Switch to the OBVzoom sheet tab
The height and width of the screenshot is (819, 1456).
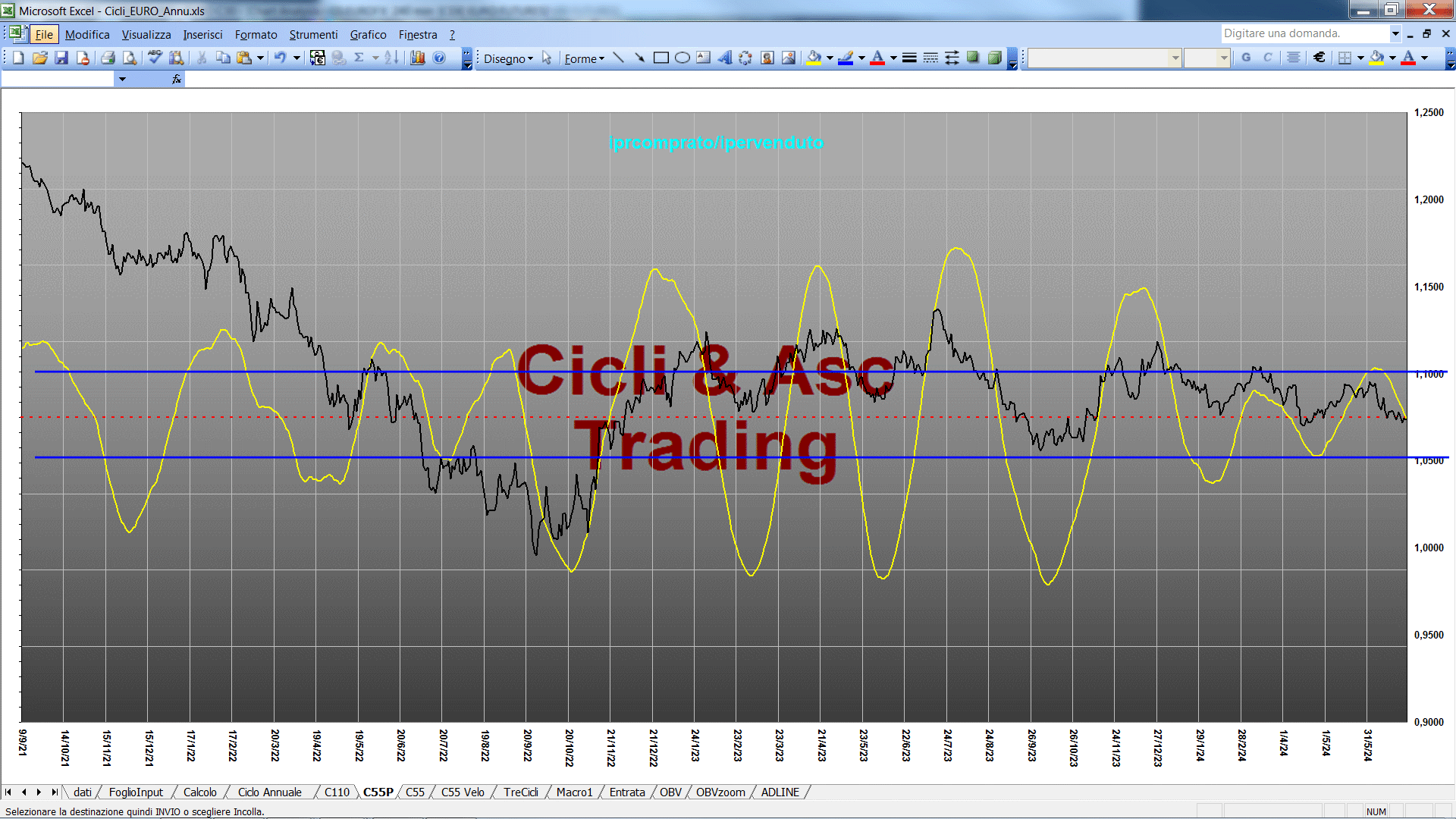[720, 792]
